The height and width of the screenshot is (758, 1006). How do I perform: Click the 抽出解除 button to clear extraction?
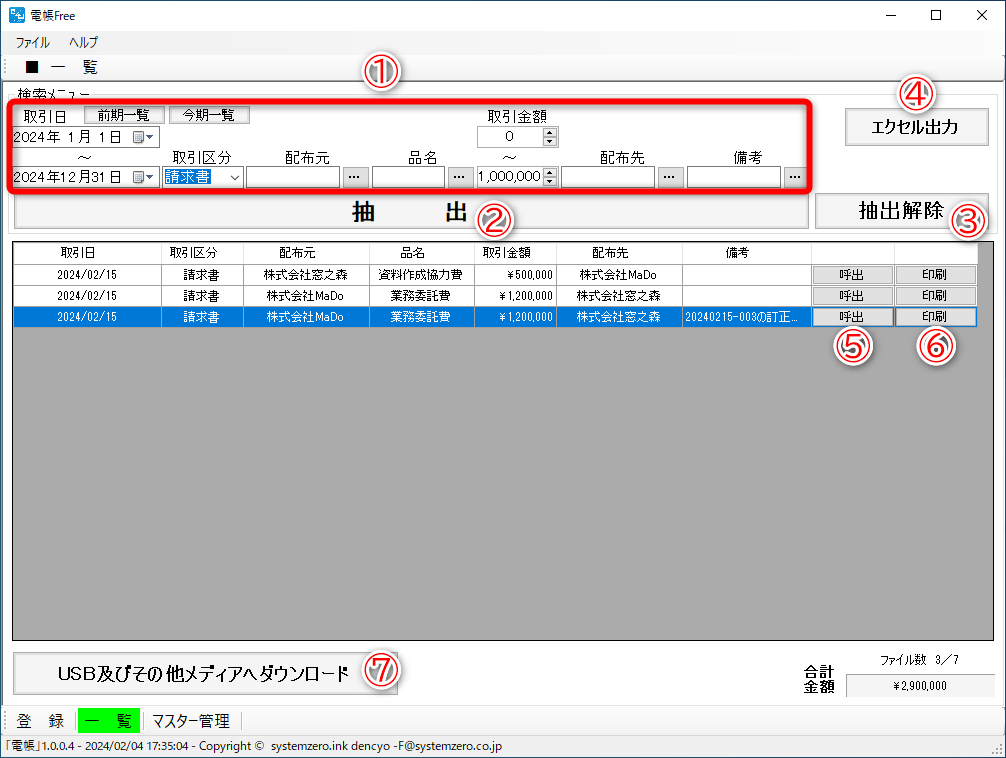coord(902,211)
